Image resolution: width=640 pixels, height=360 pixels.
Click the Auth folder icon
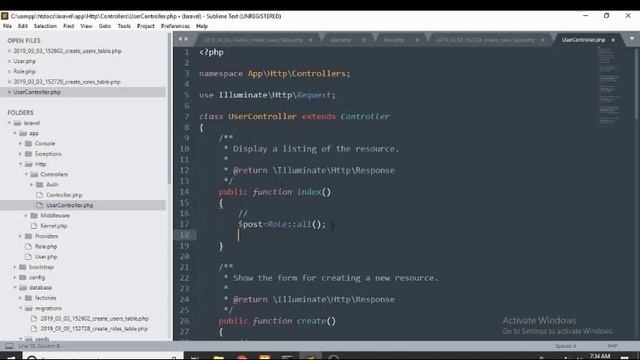click(40, 185)
